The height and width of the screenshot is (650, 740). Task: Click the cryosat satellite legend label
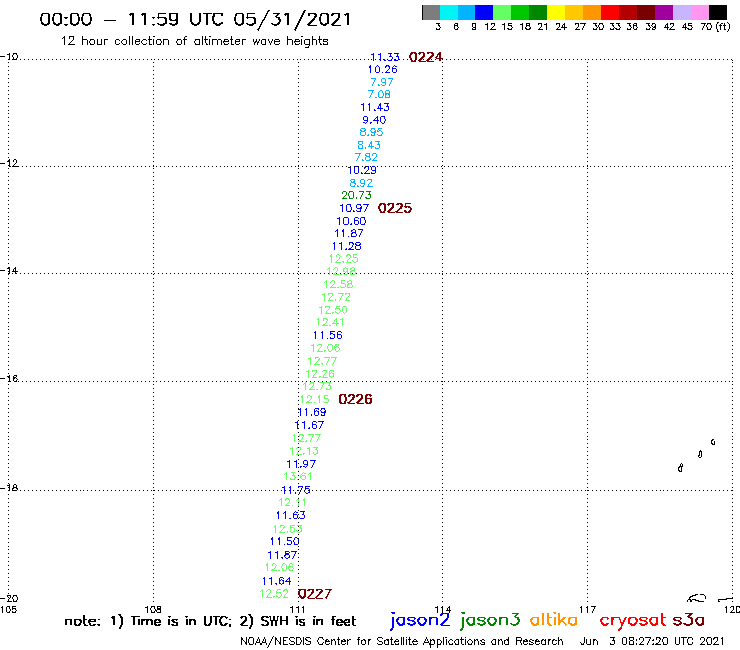click(x=632, y=620)
